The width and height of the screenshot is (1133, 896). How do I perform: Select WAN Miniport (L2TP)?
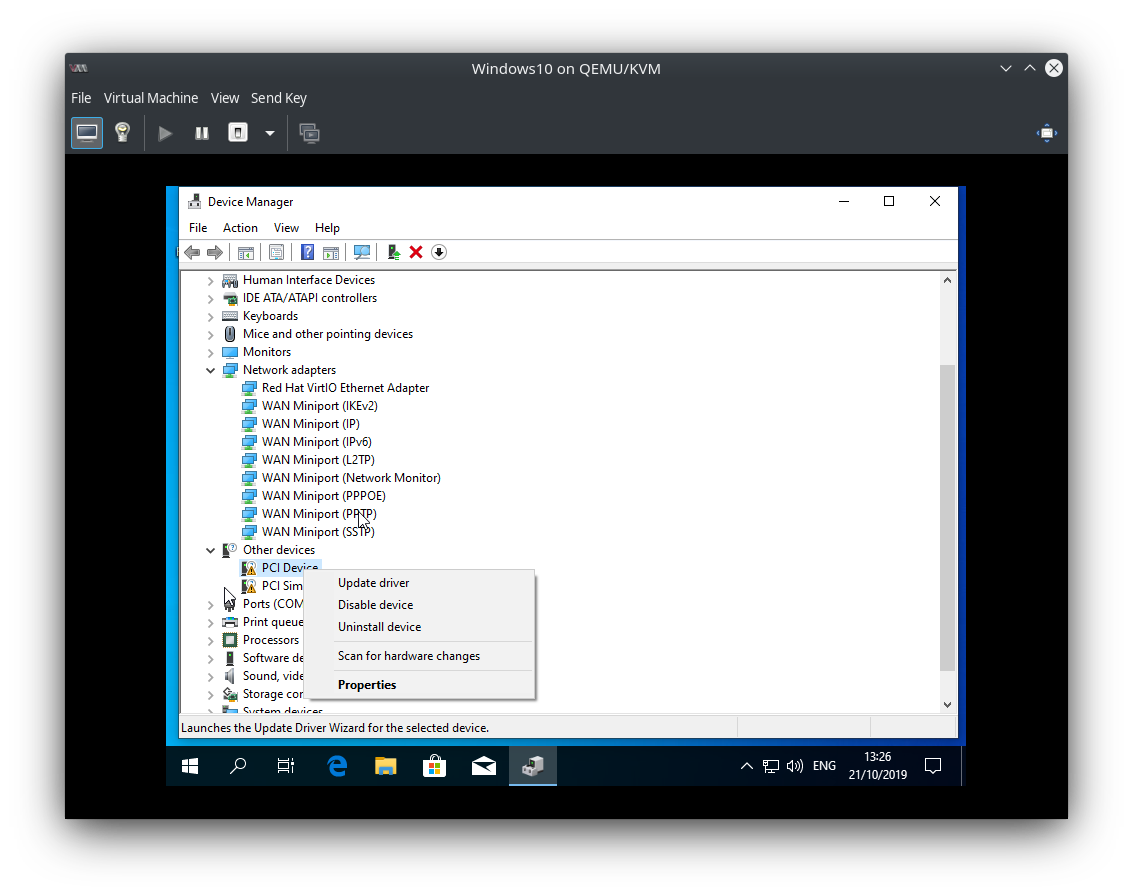click(x=318, y=460)
